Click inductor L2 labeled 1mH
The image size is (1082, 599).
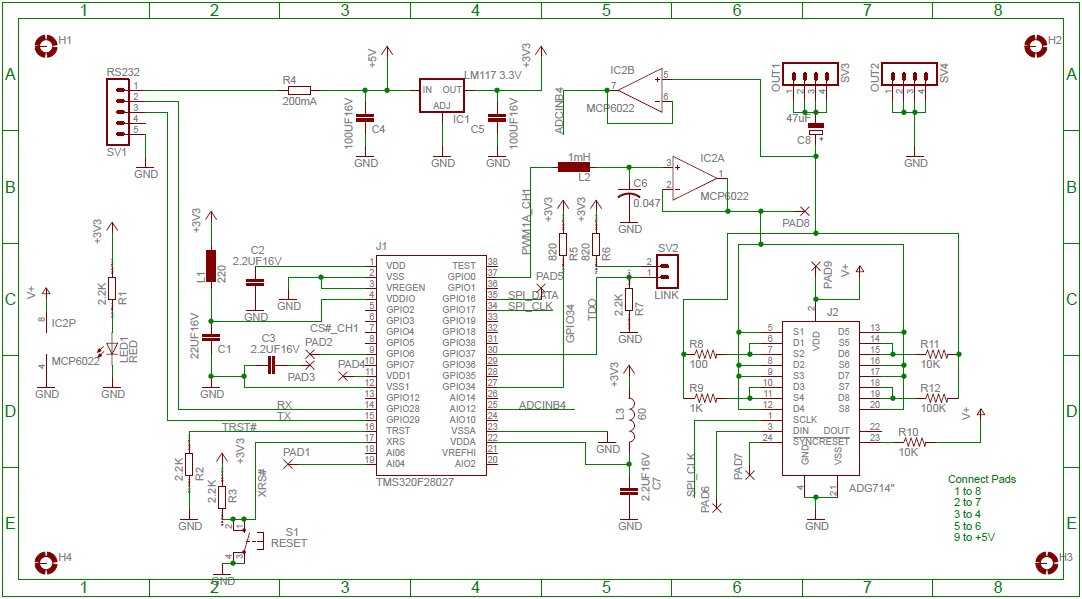[574, 166]
